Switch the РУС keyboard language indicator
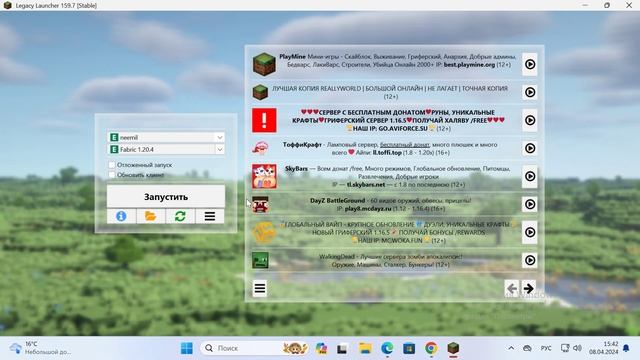Screen dimensions: 640x360 click(546, 348)
